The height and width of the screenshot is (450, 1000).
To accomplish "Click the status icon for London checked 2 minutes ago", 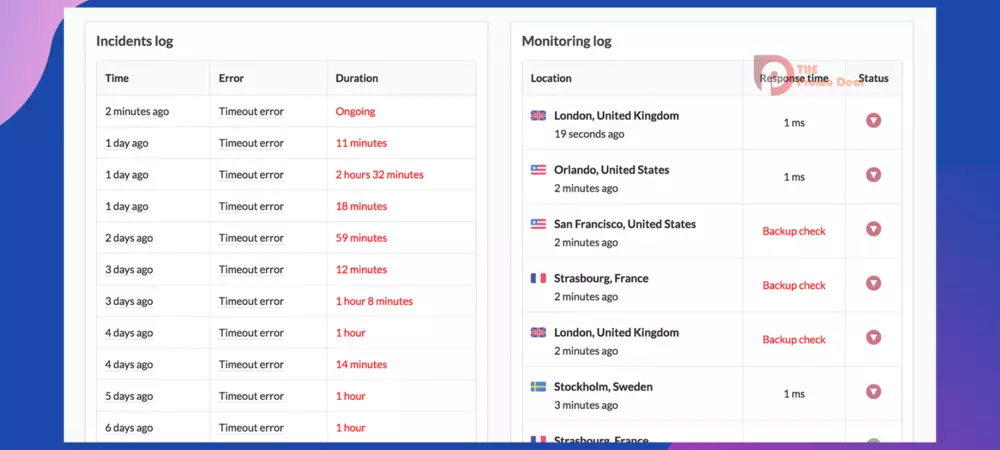I will click(x=873, y=337).
